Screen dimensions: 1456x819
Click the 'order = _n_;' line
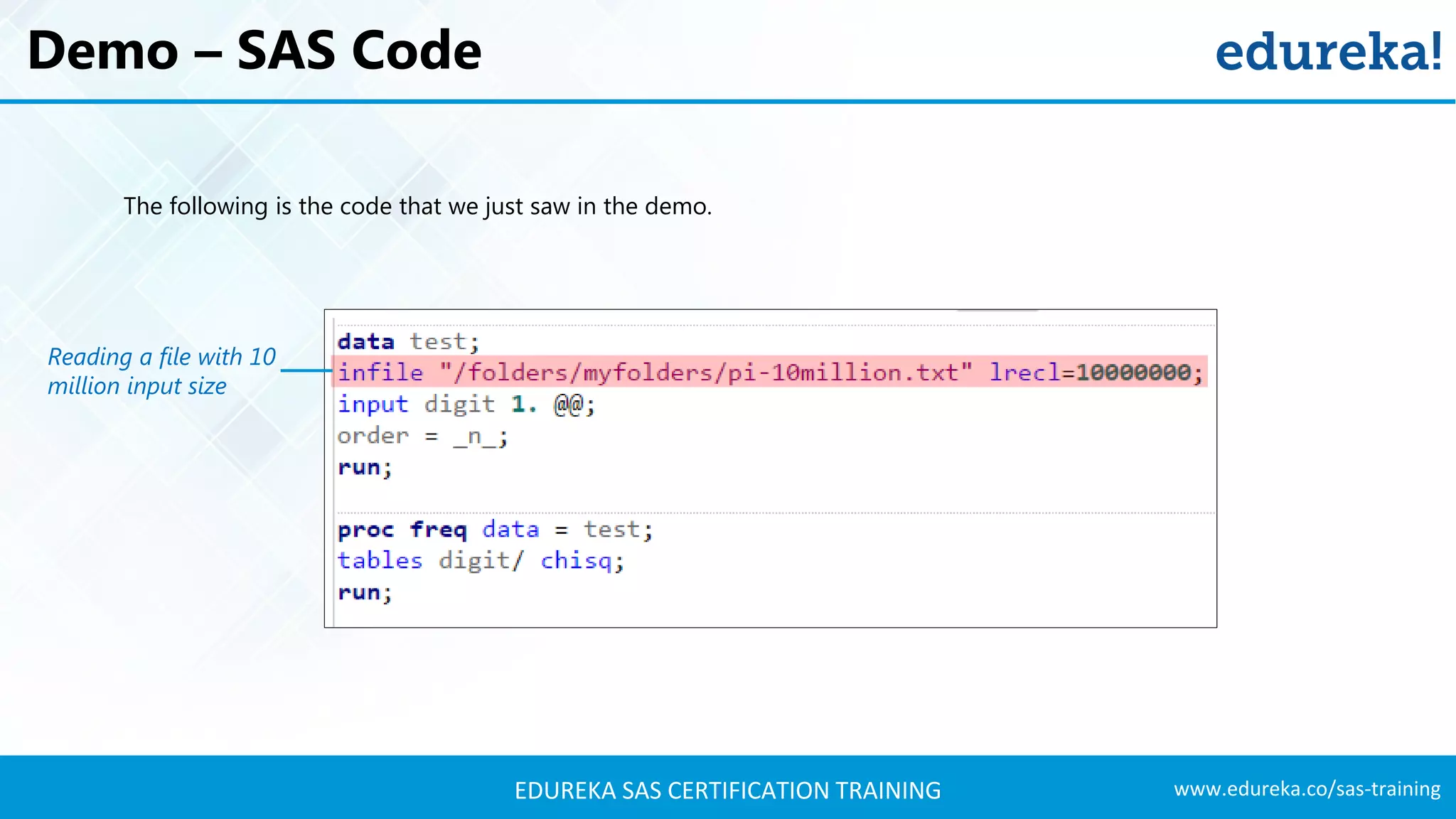point(423,436)
